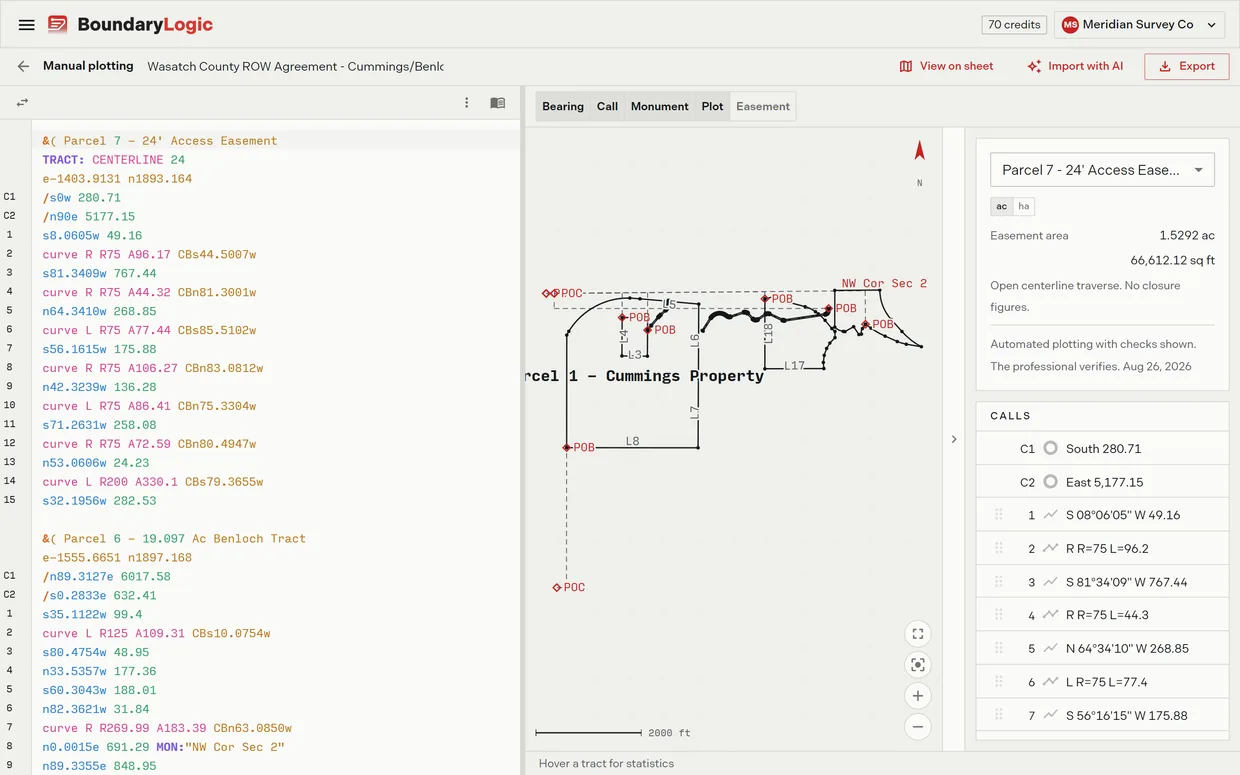Click the recenter view icon

[917, 665]
